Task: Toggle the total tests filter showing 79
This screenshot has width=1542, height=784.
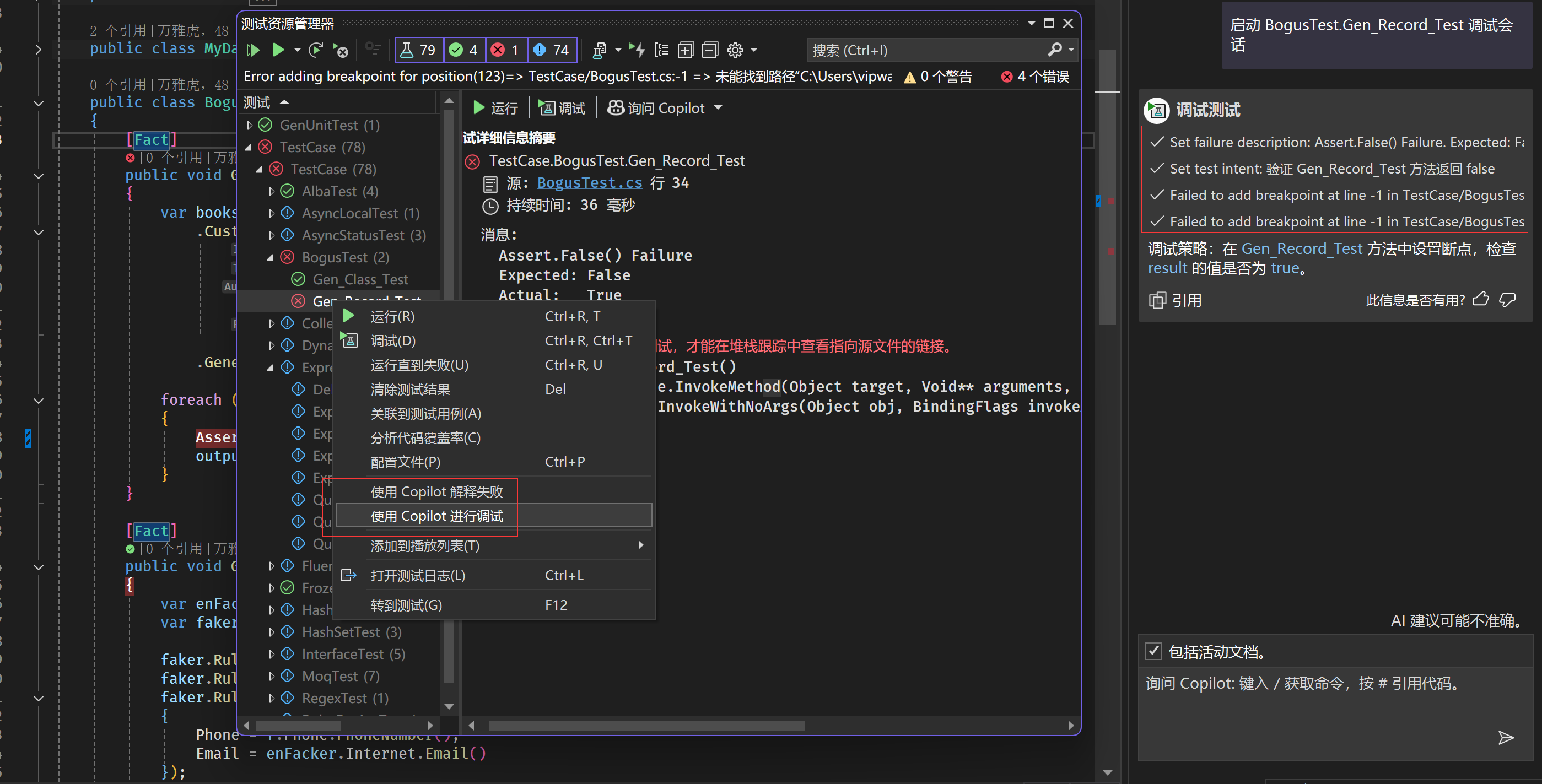Action: 419,50
